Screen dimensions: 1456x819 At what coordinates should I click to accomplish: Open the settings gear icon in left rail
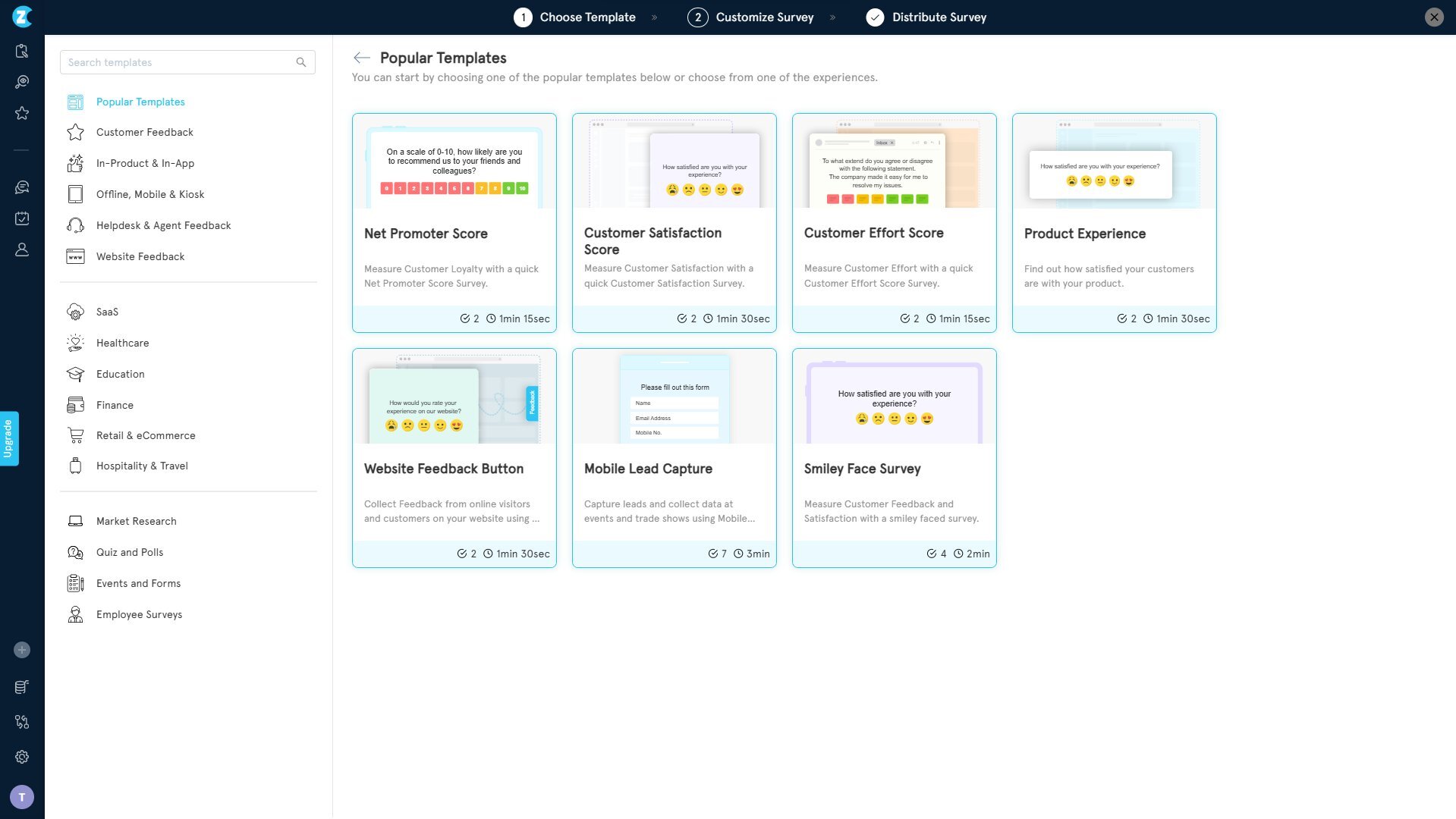(22, 757)
